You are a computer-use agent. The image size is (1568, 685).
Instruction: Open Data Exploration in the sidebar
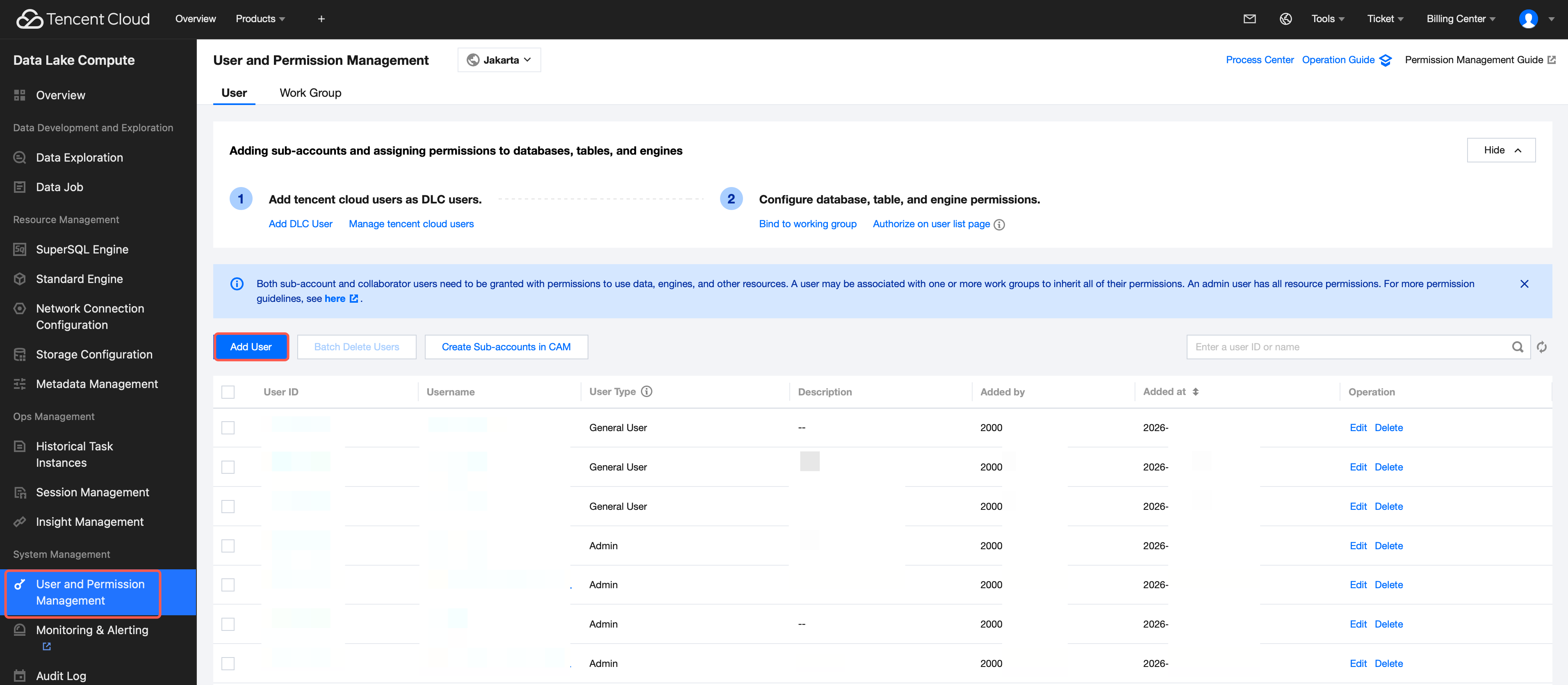(79, 158)
